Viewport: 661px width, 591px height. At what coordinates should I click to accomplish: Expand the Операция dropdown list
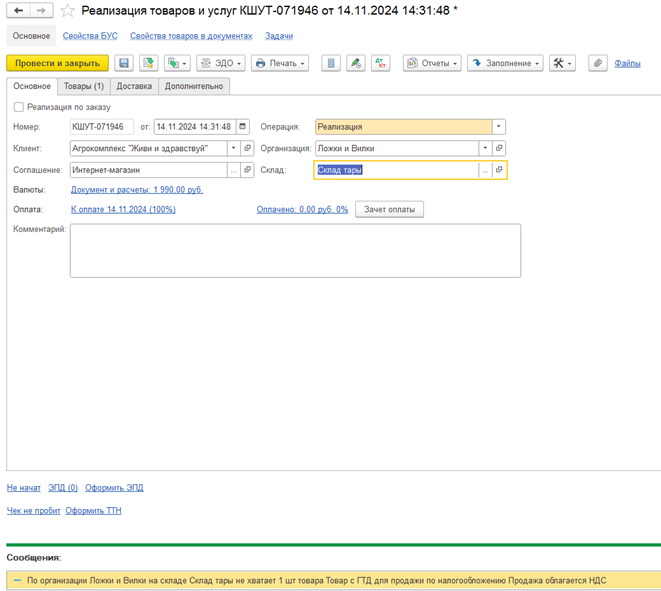pos(499,126)
